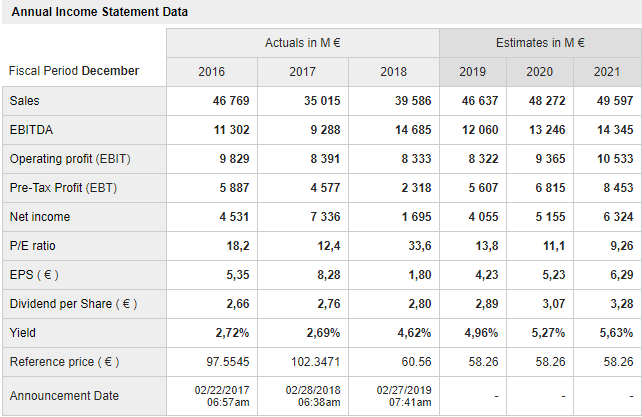
Task: Select the Operating profit (EBIT) row label
Action: 70,159
